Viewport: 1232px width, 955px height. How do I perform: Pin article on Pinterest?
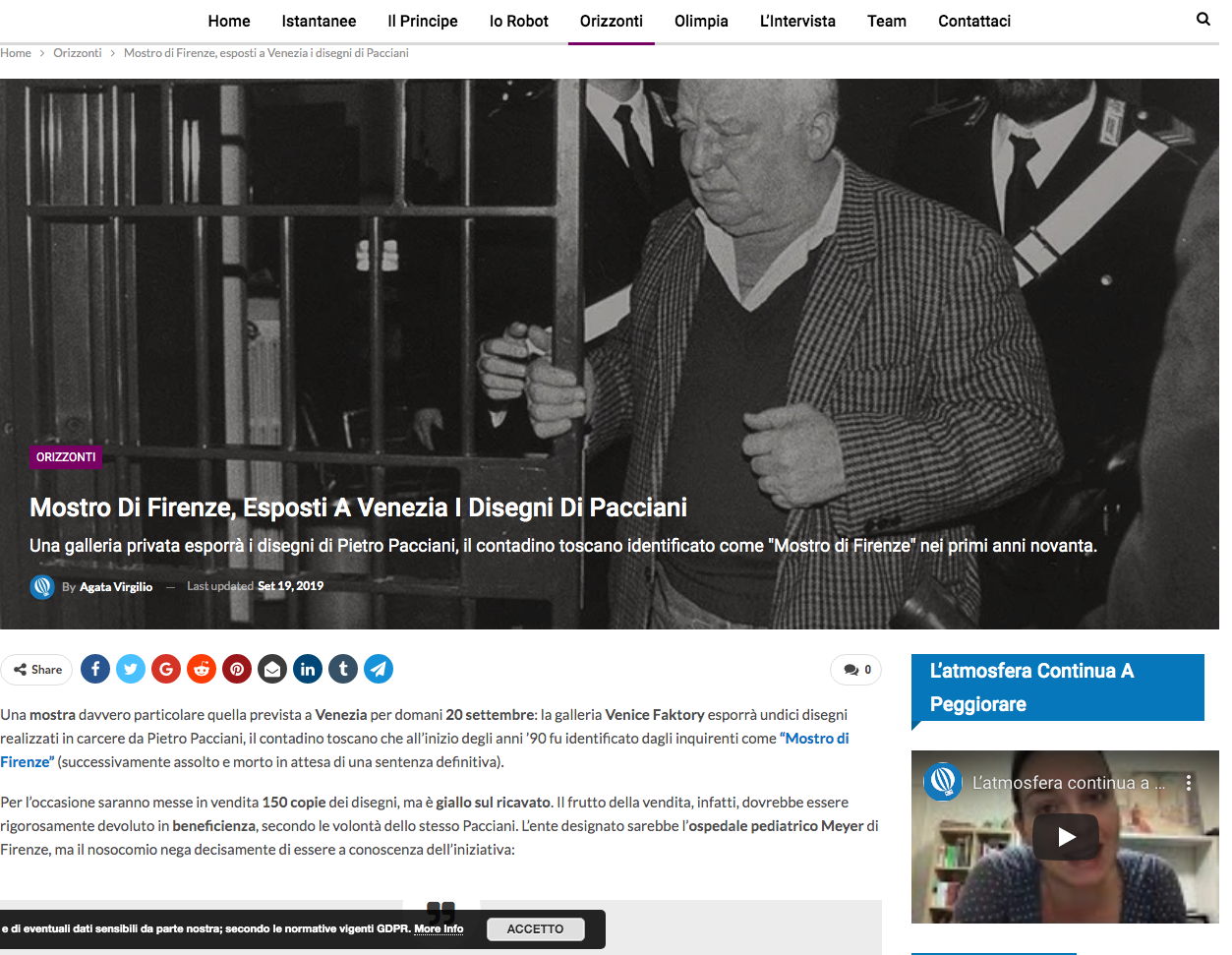pyautogui.click(x=237, y=670)
